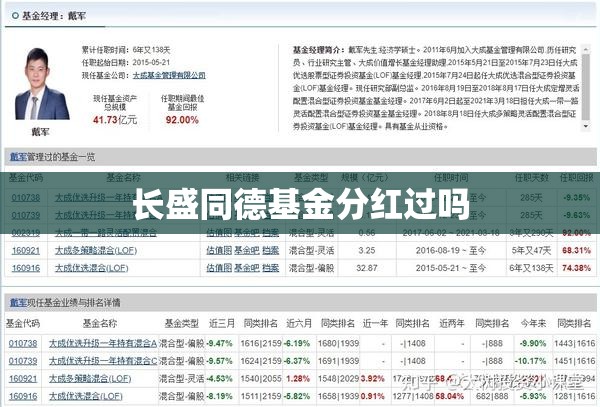The image size is (600, 407).
Task: Click the 近两年 column header
Action: click(452, 323)
